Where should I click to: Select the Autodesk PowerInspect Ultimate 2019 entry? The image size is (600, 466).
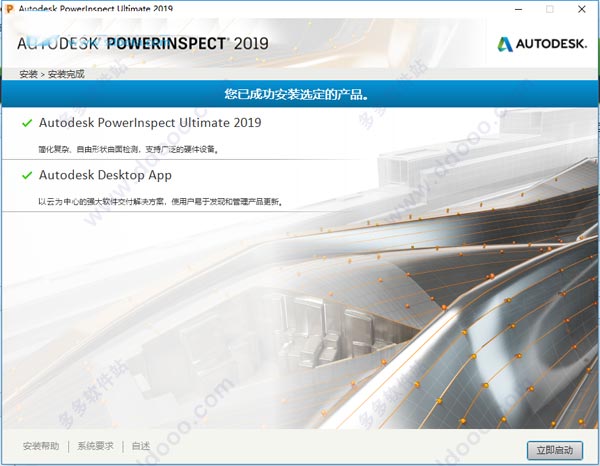150,122
